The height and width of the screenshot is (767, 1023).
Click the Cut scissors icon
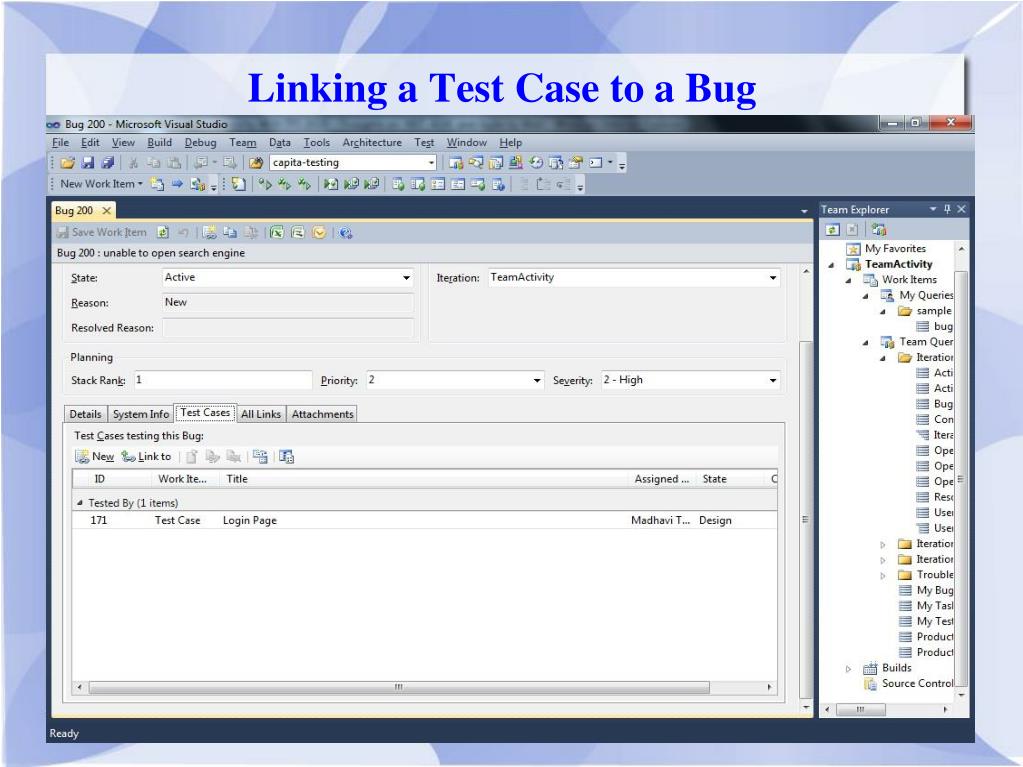pyautogui.click(x=133, y=163)
